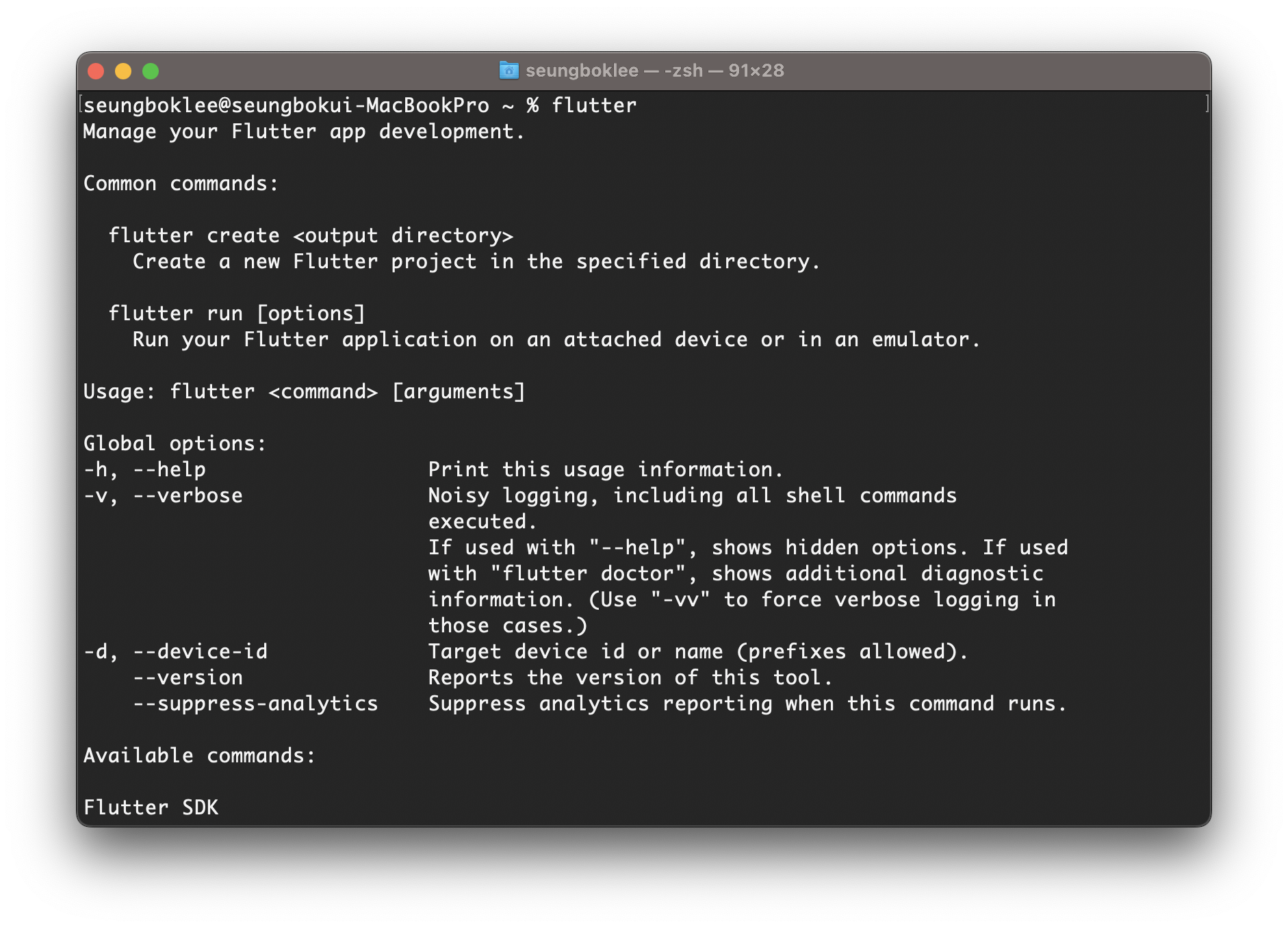Click the '-d, --device-id' option
The width and height of the screenshot is (1288, 928).
[x=175, y=652]
